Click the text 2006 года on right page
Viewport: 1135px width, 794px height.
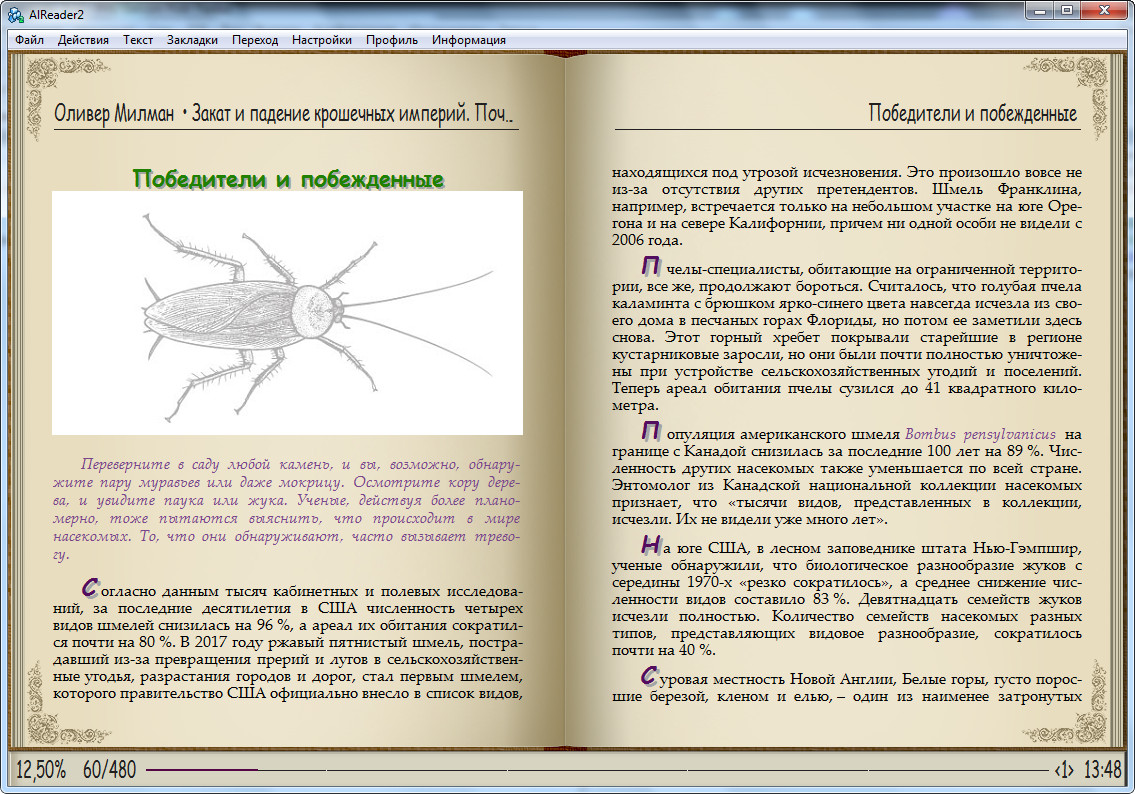click(647, 240)
